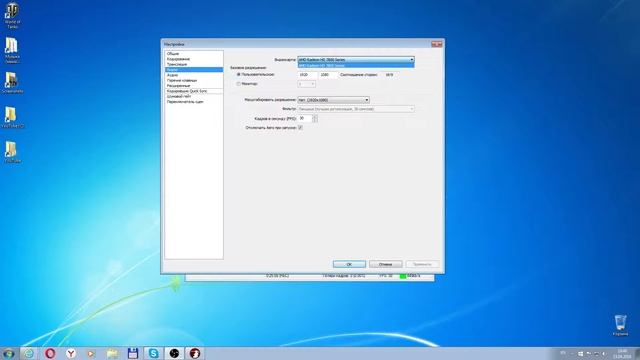Open Skype from the taskbar
The width and height of the screenshot is (640, 360).
pyautogui.click(x=153, y=353)
